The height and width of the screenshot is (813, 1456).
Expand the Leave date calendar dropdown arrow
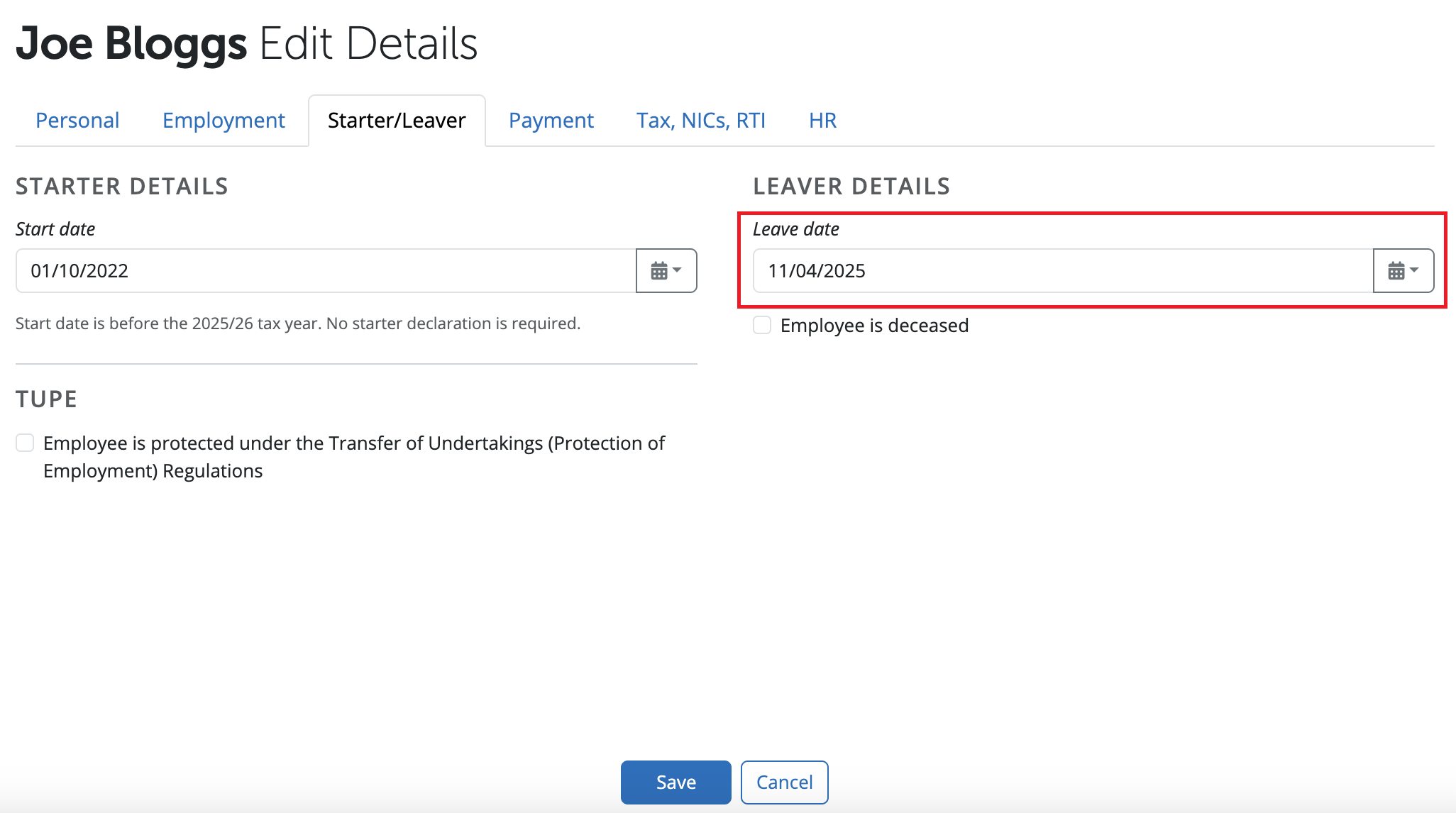coord(1416,270)
